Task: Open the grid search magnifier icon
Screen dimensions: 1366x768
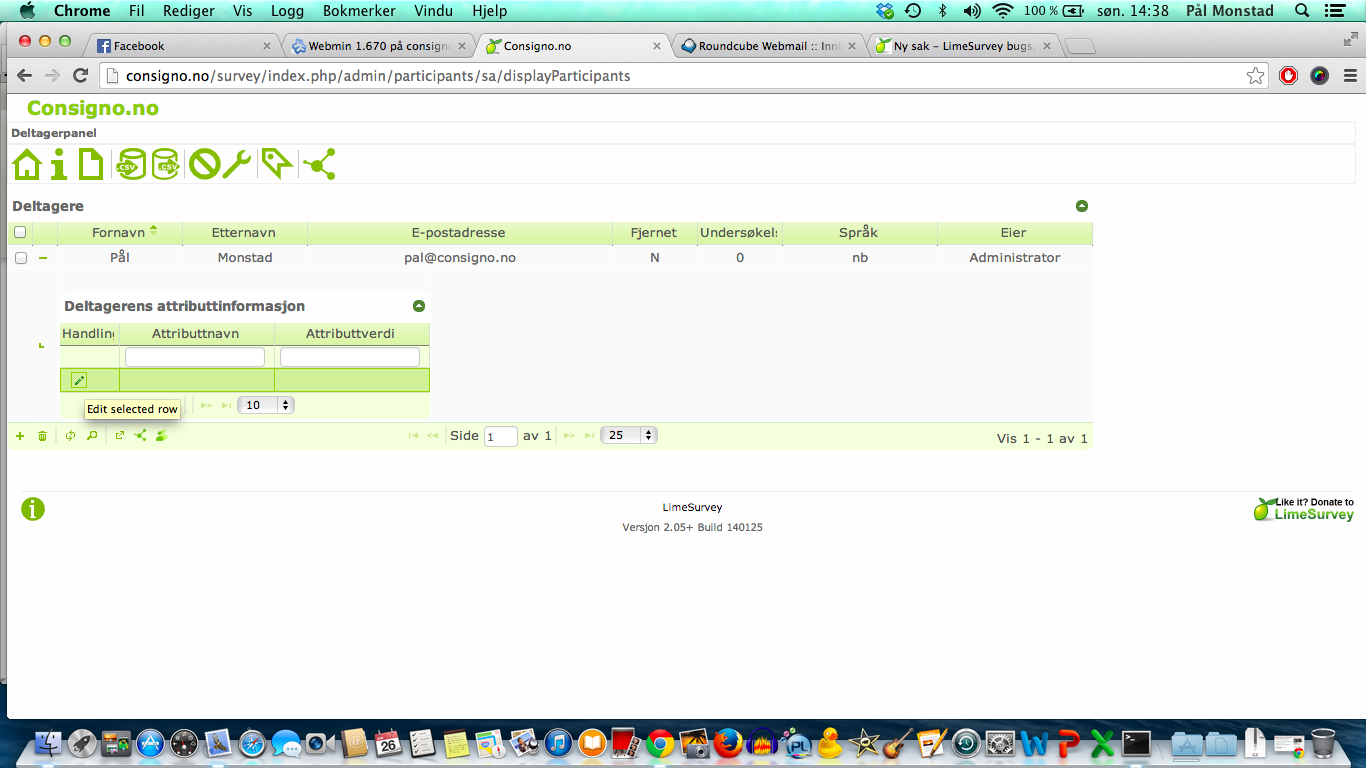Action: coord(92,436)
